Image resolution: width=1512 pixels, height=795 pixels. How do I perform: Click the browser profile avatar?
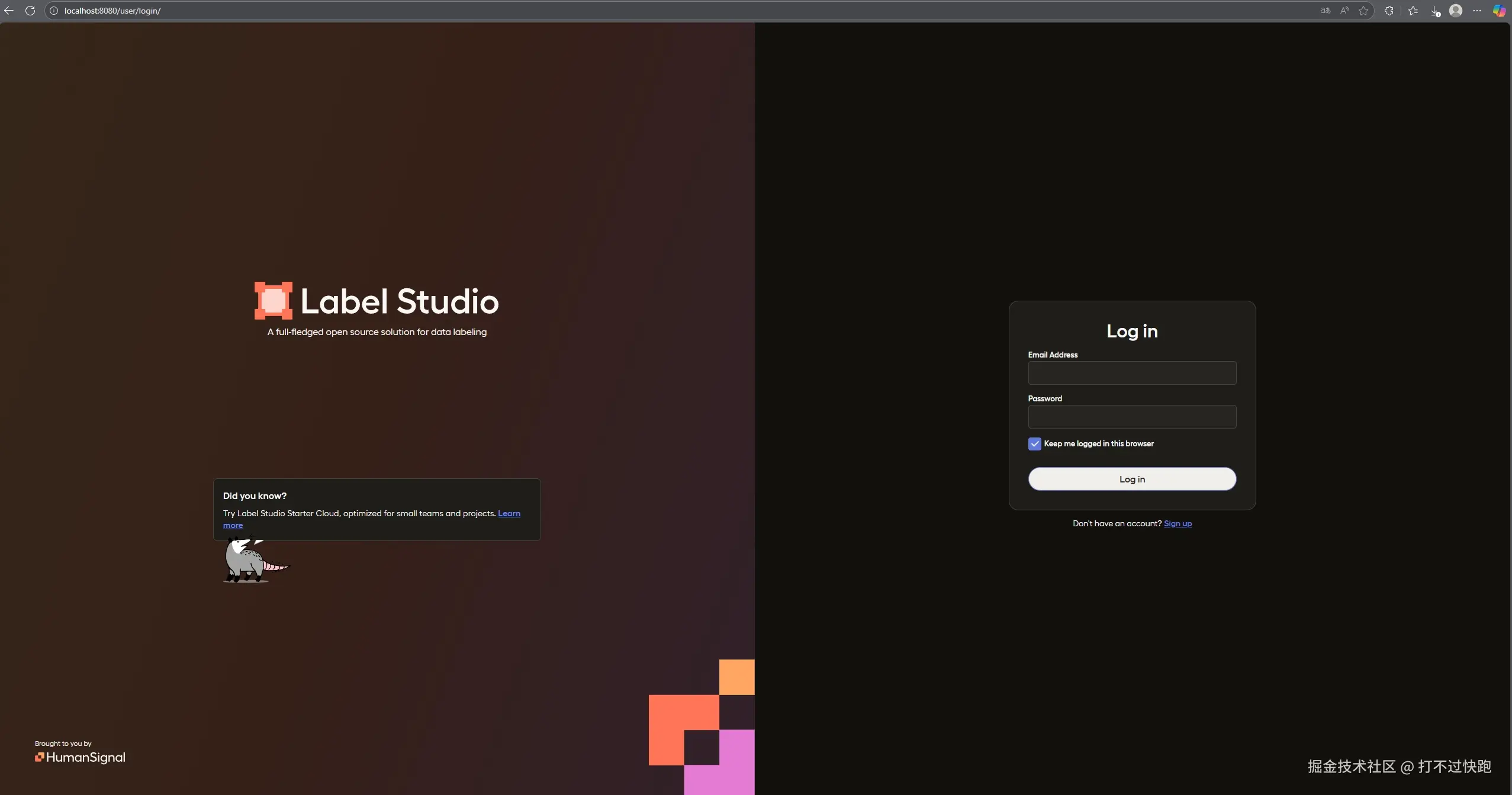1456,11
